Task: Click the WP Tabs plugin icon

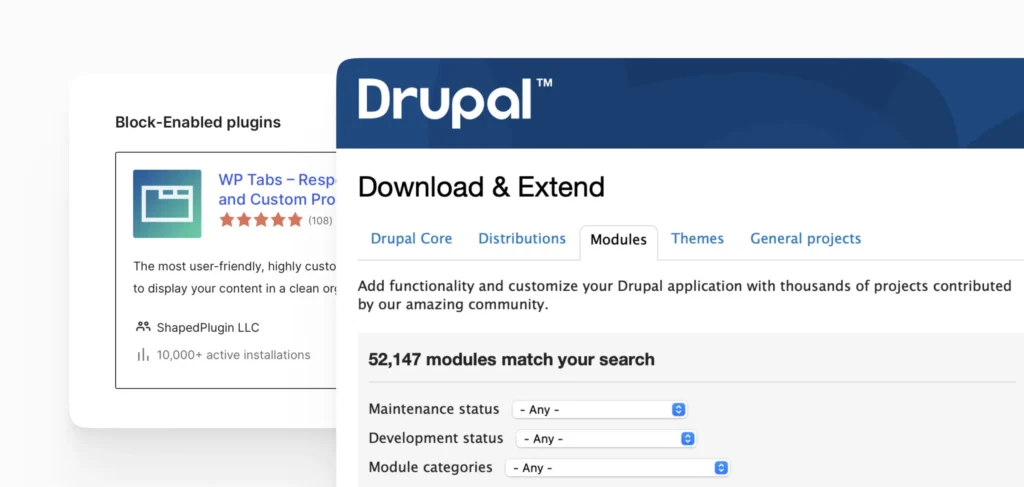Action: pyautogui.click(x=167, y=204)
